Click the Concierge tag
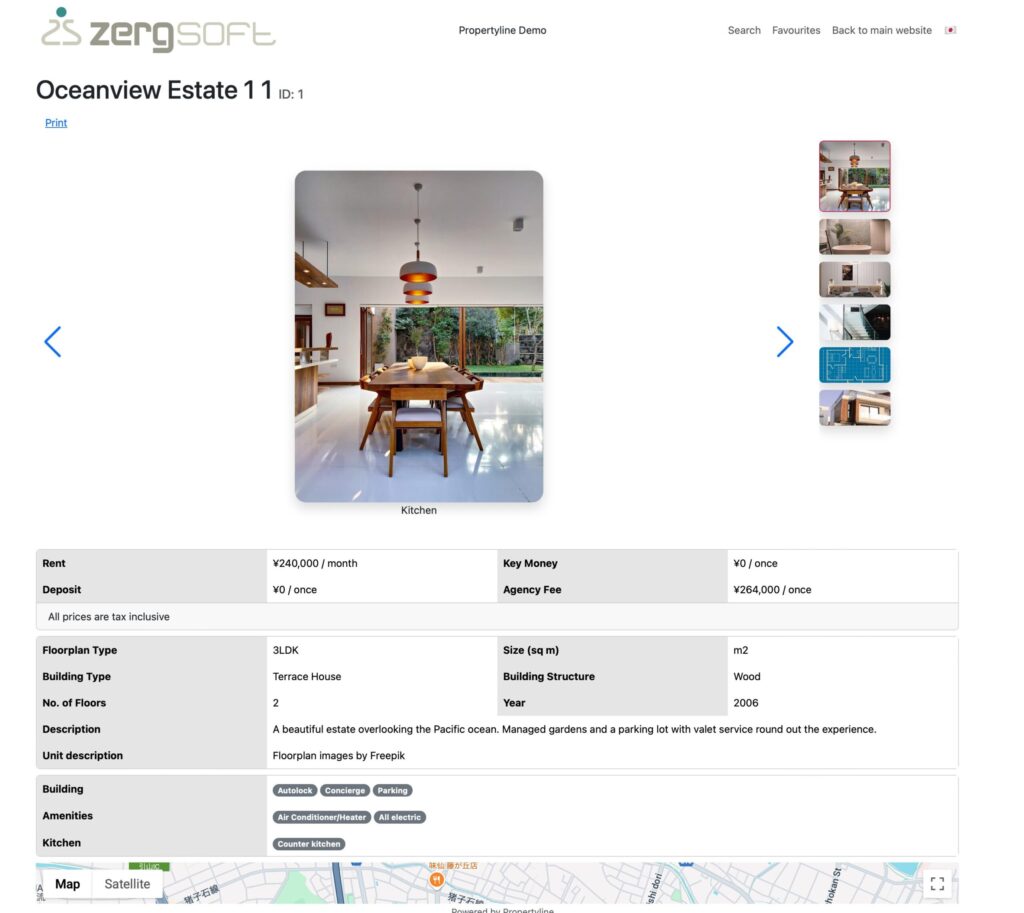Image resolution: width=1024 pixels, height=913 pixels. tap(345, 790)
